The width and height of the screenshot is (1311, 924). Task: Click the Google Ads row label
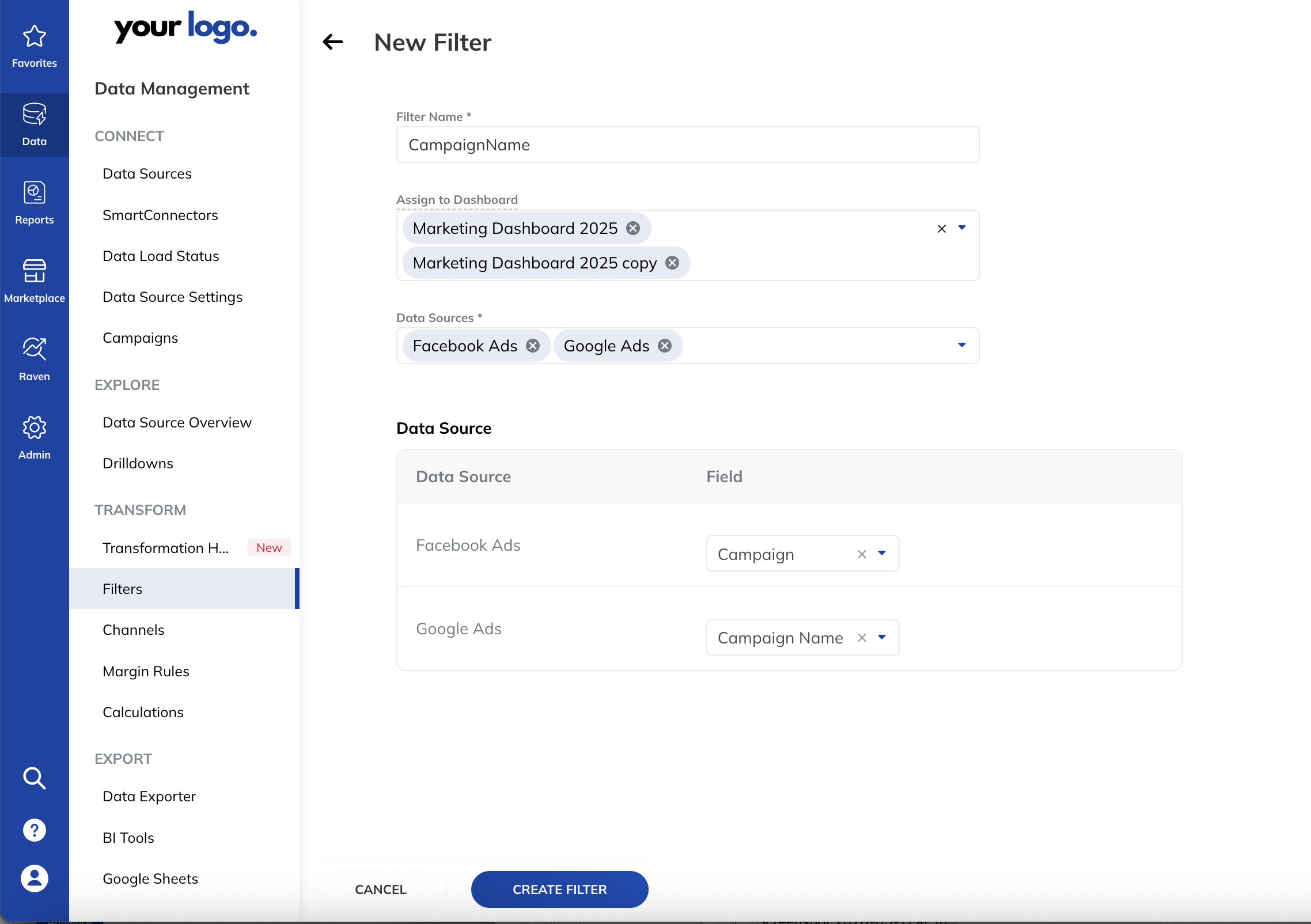(x=459, y=628)
